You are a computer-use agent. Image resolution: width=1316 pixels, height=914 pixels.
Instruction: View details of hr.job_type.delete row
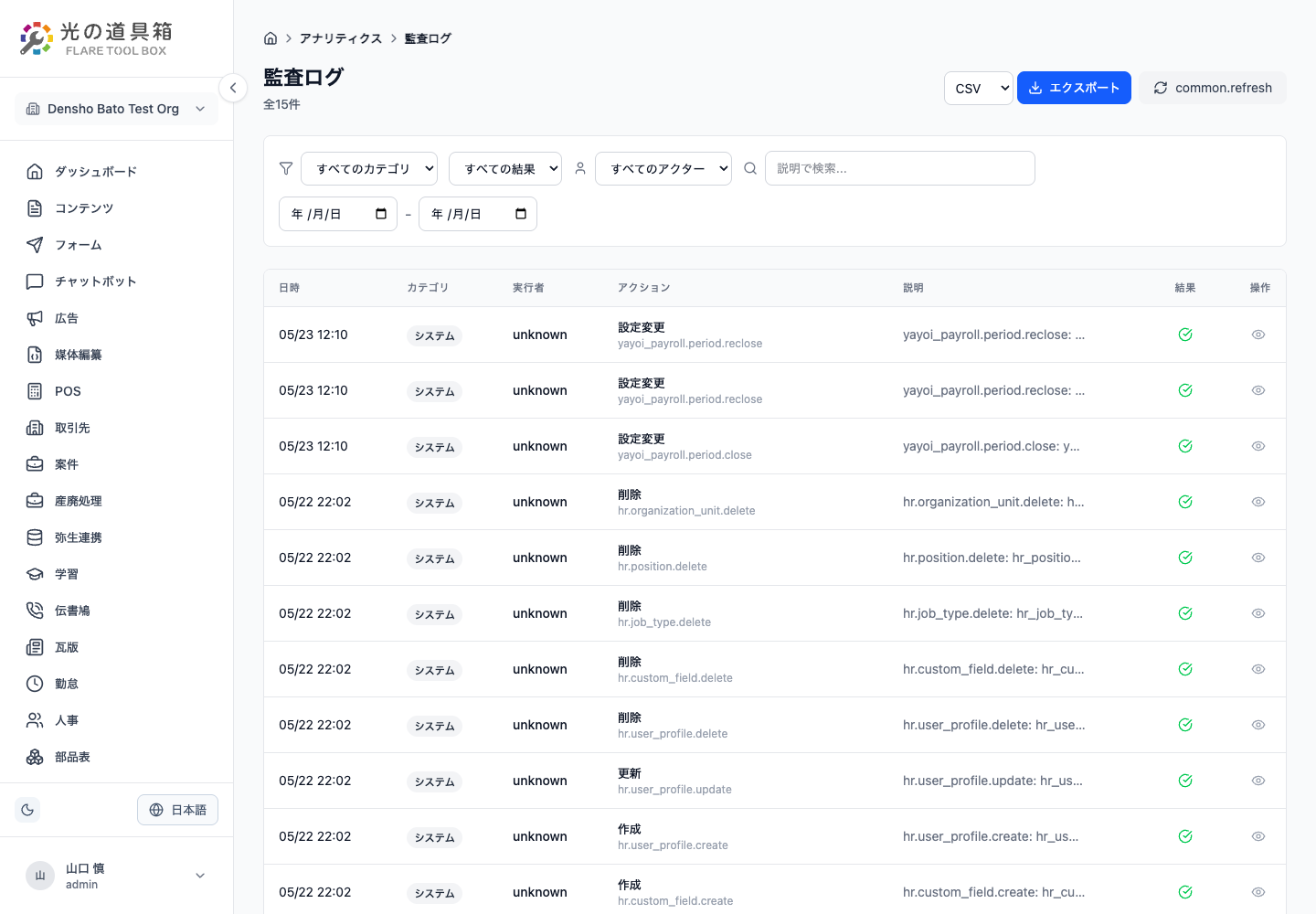coord(1258,613)
